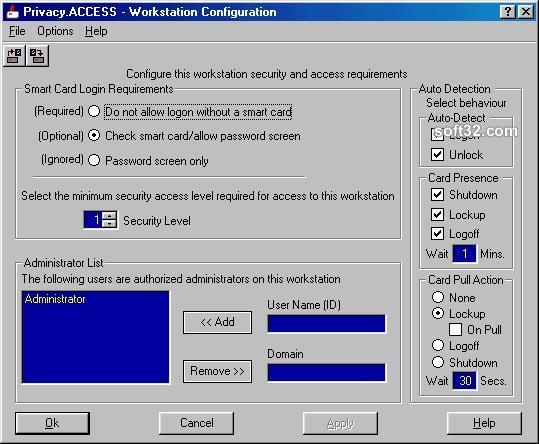The image size is (539, 444).
Task: Click the Wait minutes field
Action: click(x=464, y=254)
